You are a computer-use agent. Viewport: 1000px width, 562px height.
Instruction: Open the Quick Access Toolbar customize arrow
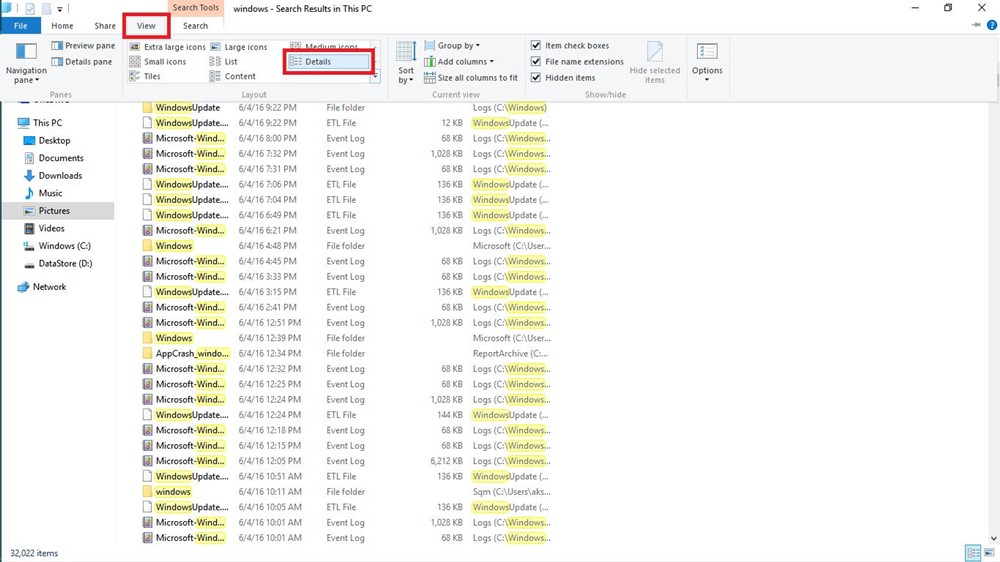[x=59, y=9]
